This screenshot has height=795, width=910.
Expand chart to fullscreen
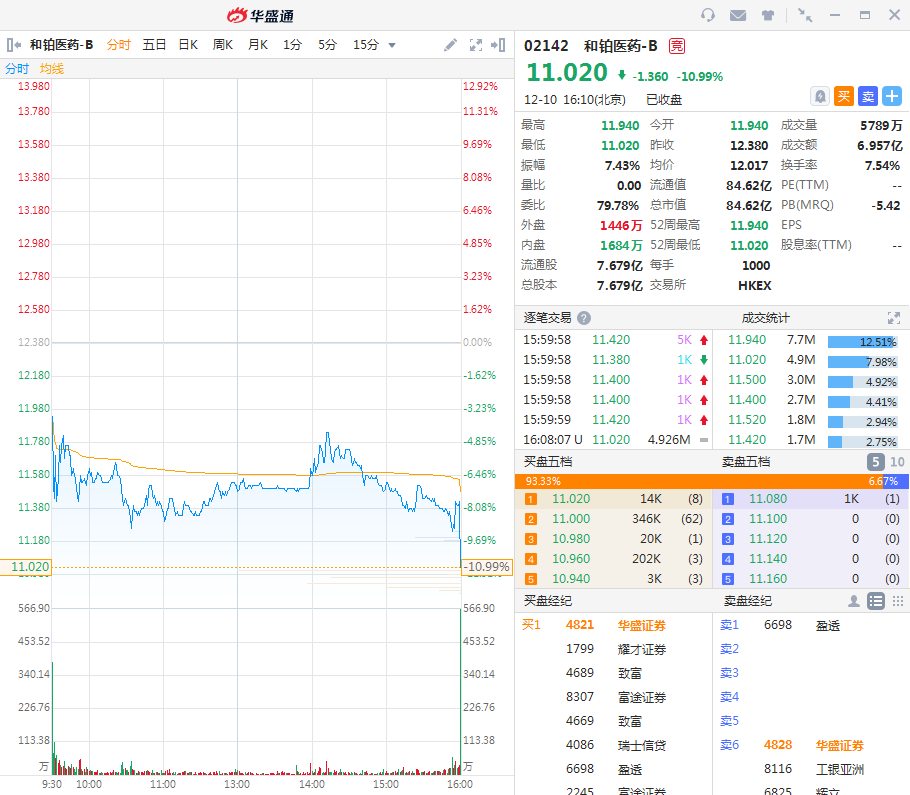coord(476,45)
